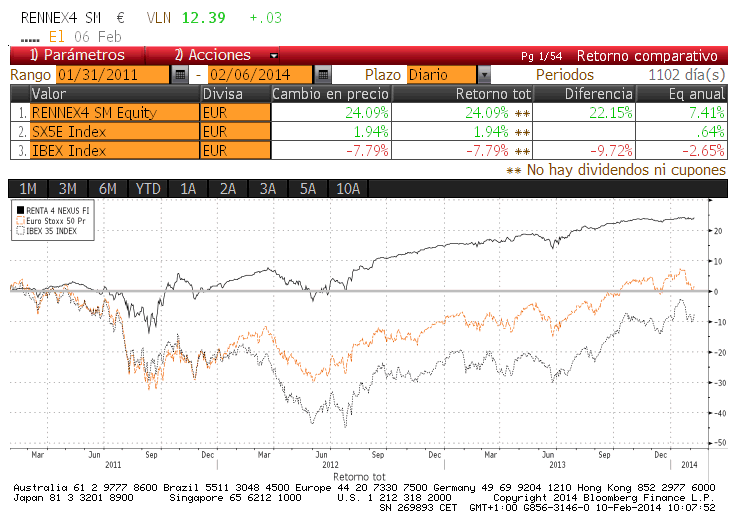This screenshot has width=736, height=527.
Task: Click the RENTA 4 NEXUS FI legend label
Action: tap(57, 211)
